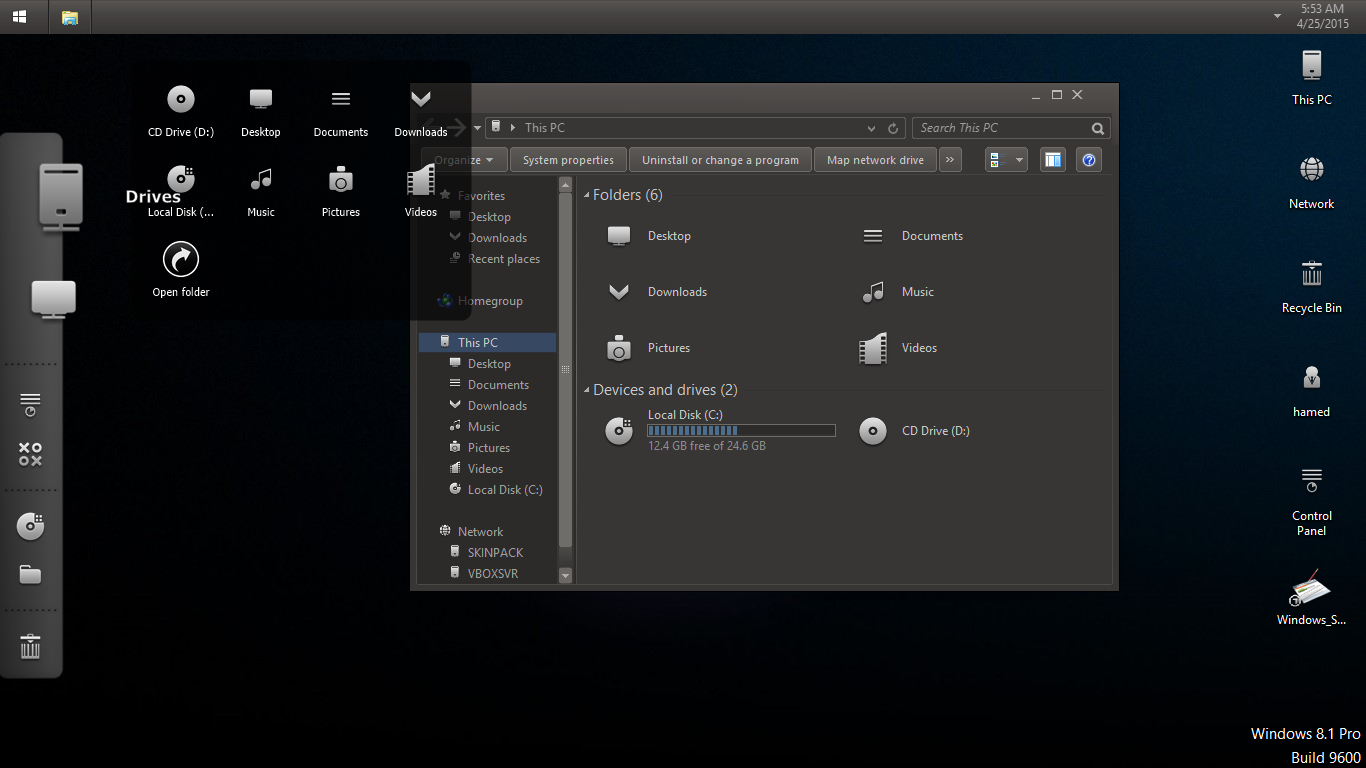Open CD Drive (D:) in the Drives flyout

(x=181, y=100)
